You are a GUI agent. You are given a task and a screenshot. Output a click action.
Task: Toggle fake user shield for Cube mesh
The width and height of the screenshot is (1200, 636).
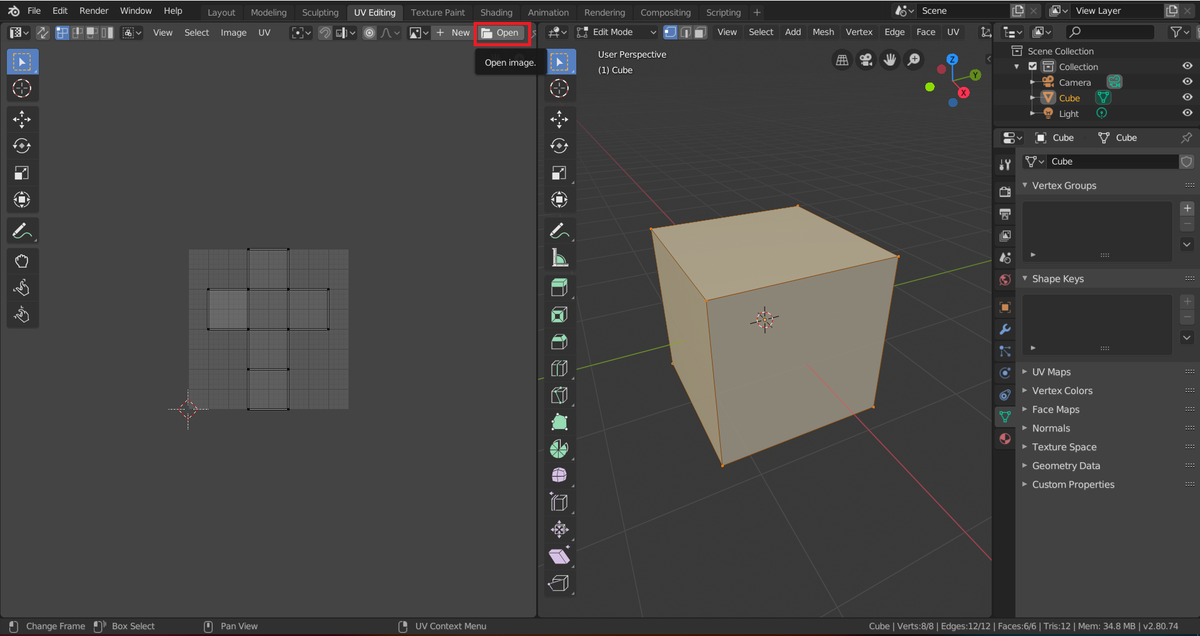click(x=1187, y=161)
